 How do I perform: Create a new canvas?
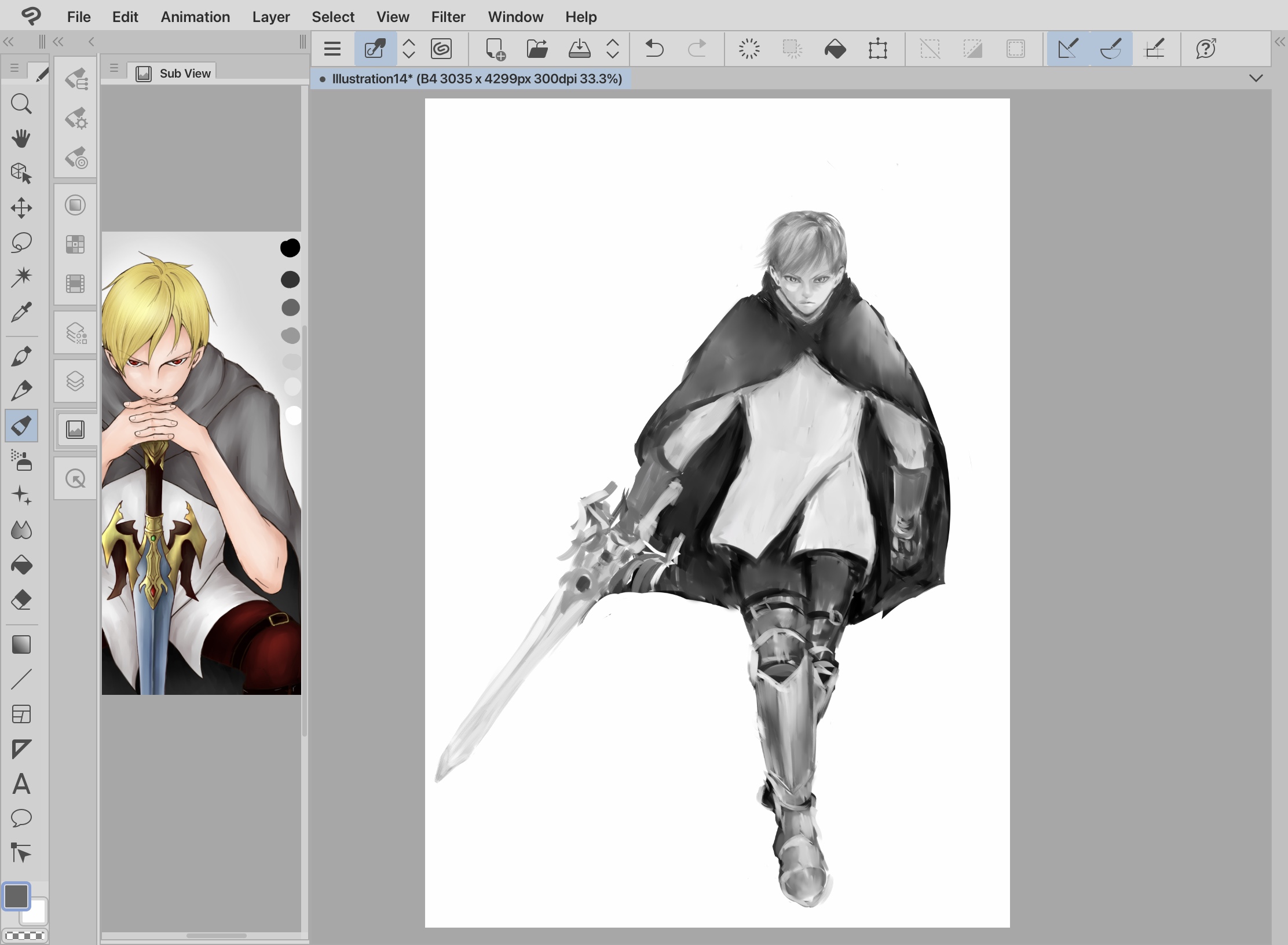[x=495, y=49]
